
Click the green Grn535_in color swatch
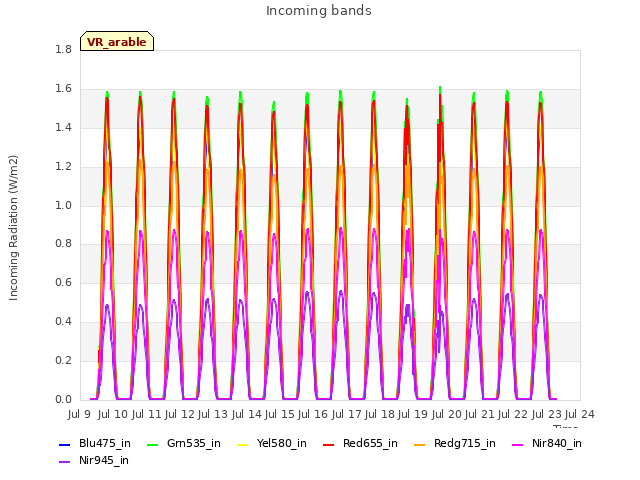[x=152, y=444]
